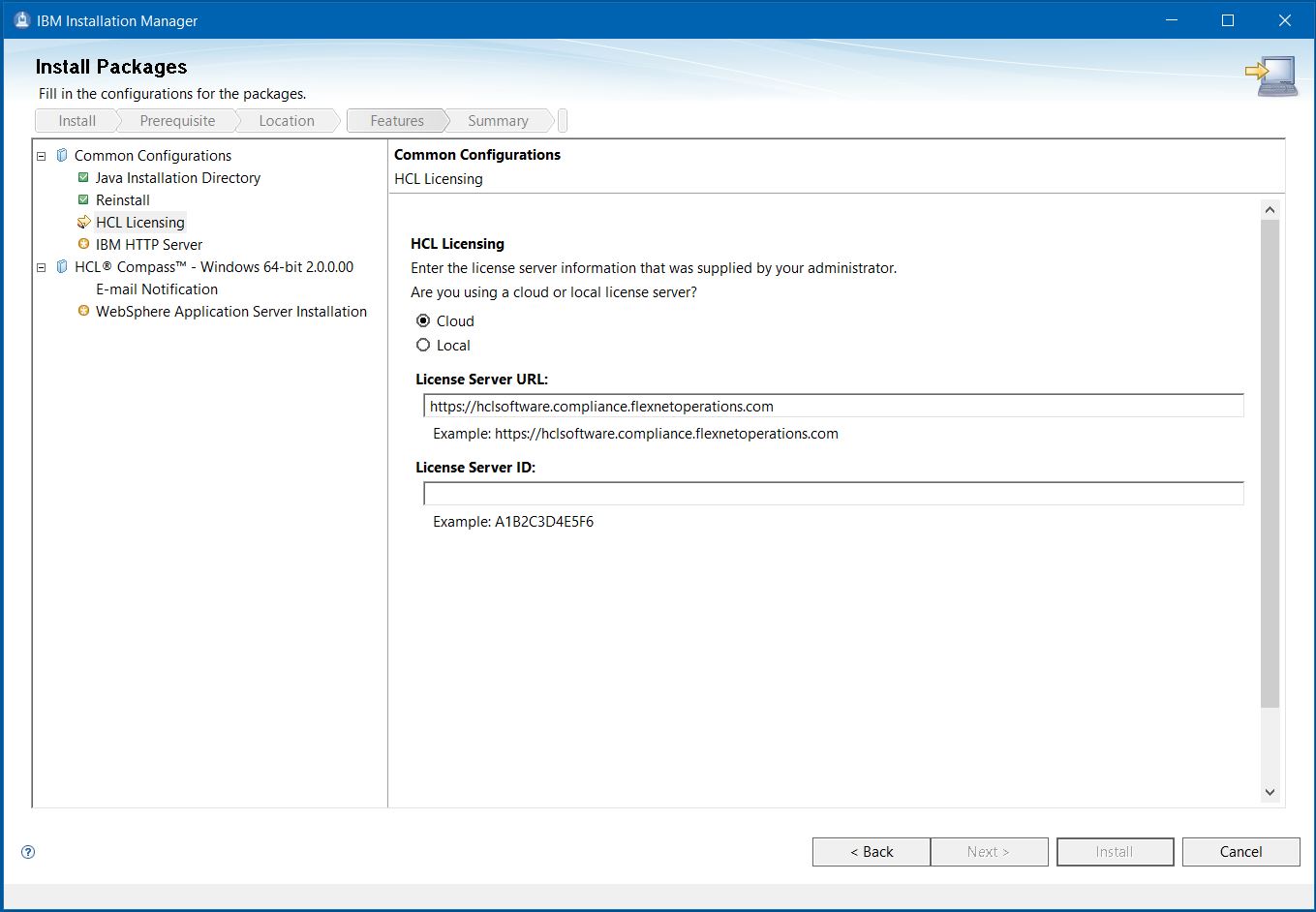Minimize the Installation Manager window

[x=1172, y=20]
